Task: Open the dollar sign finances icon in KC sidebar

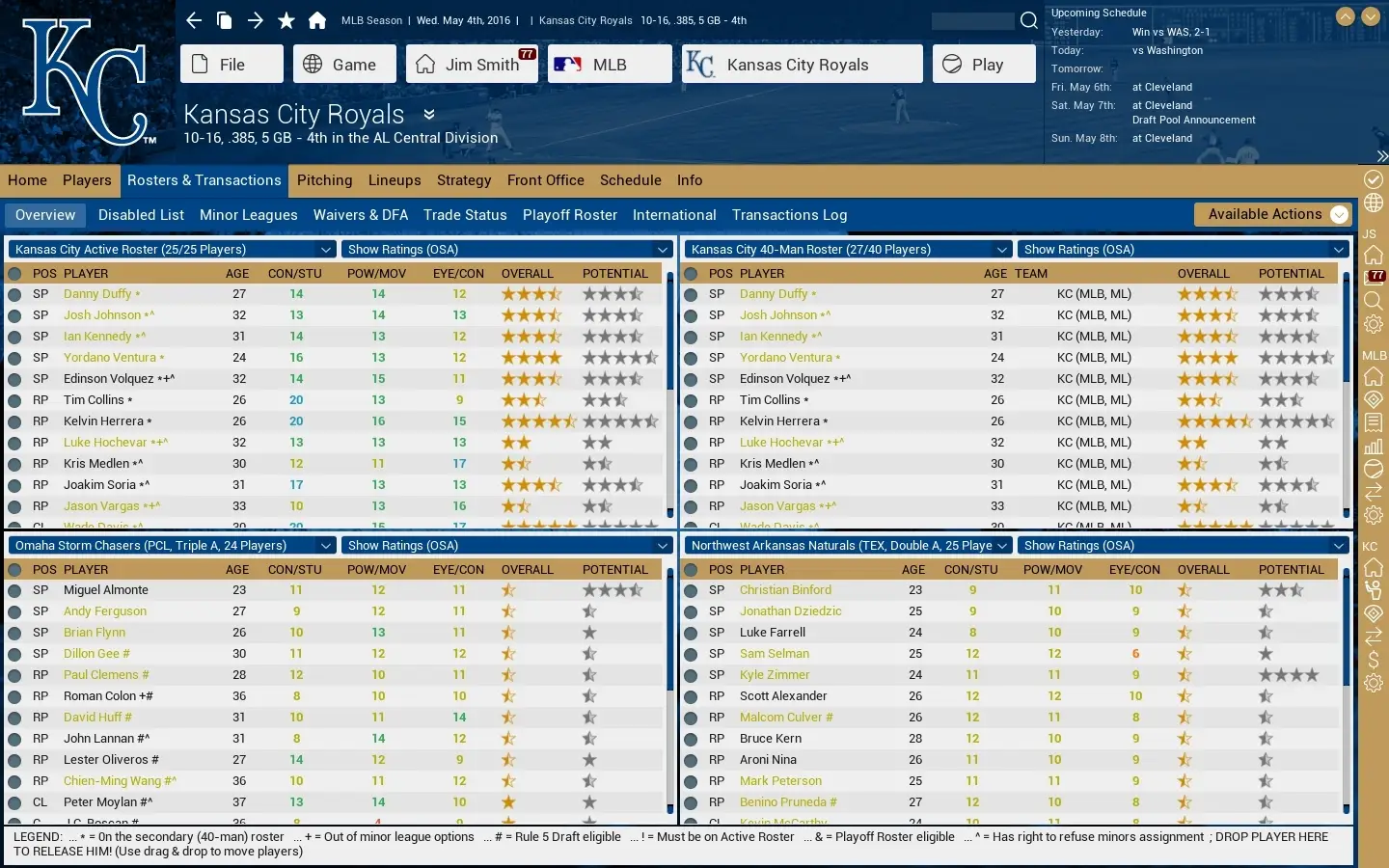Action: [1374, 660]
